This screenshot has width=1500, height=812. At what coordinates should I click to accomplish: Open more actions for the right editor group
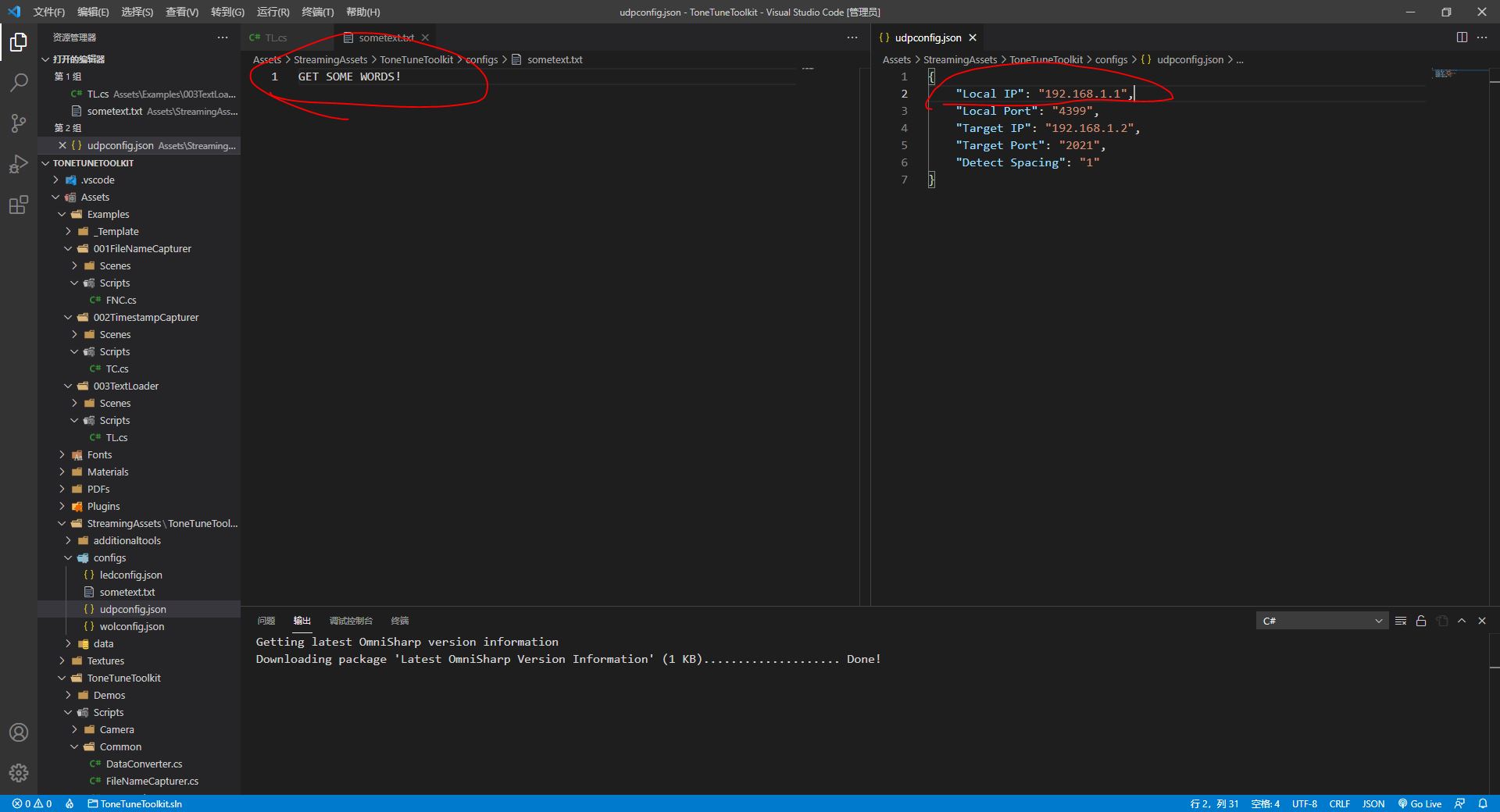(1482, 37)
